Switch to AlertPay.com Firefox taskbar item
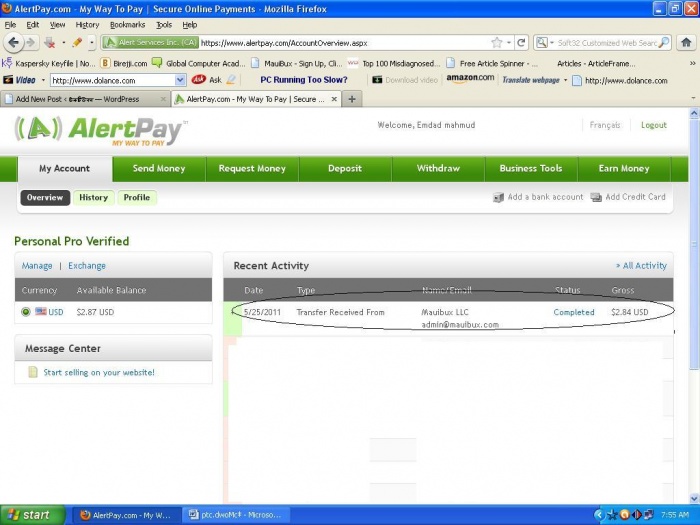This screenshot has height=525, width=700. (x=127, y=515)
